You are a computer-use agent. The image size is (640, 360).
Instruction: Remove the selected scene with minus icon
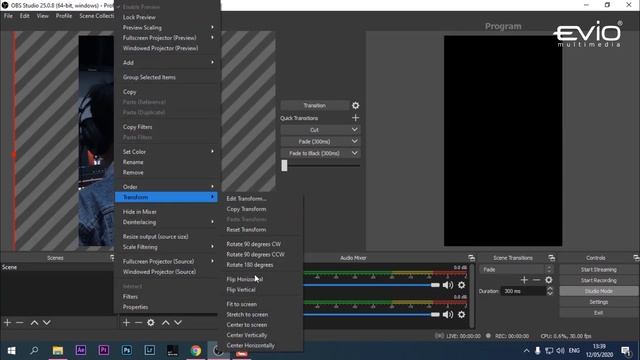coord(20,322)
